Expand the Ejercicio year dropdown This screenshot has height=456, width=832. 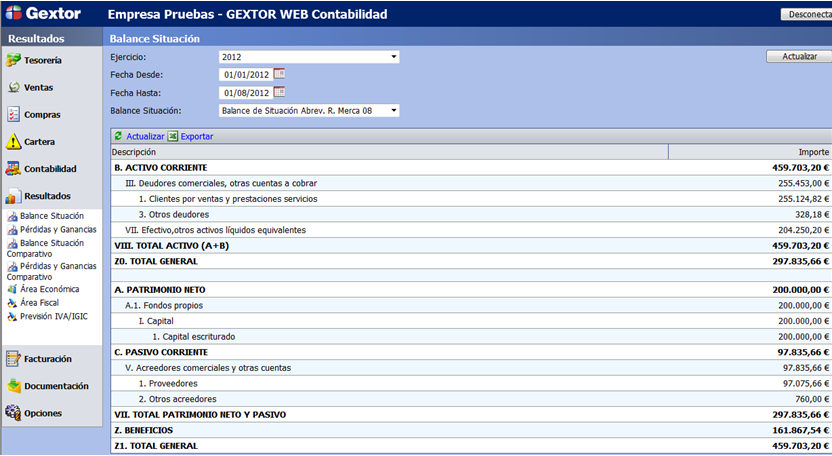point(394,57)
